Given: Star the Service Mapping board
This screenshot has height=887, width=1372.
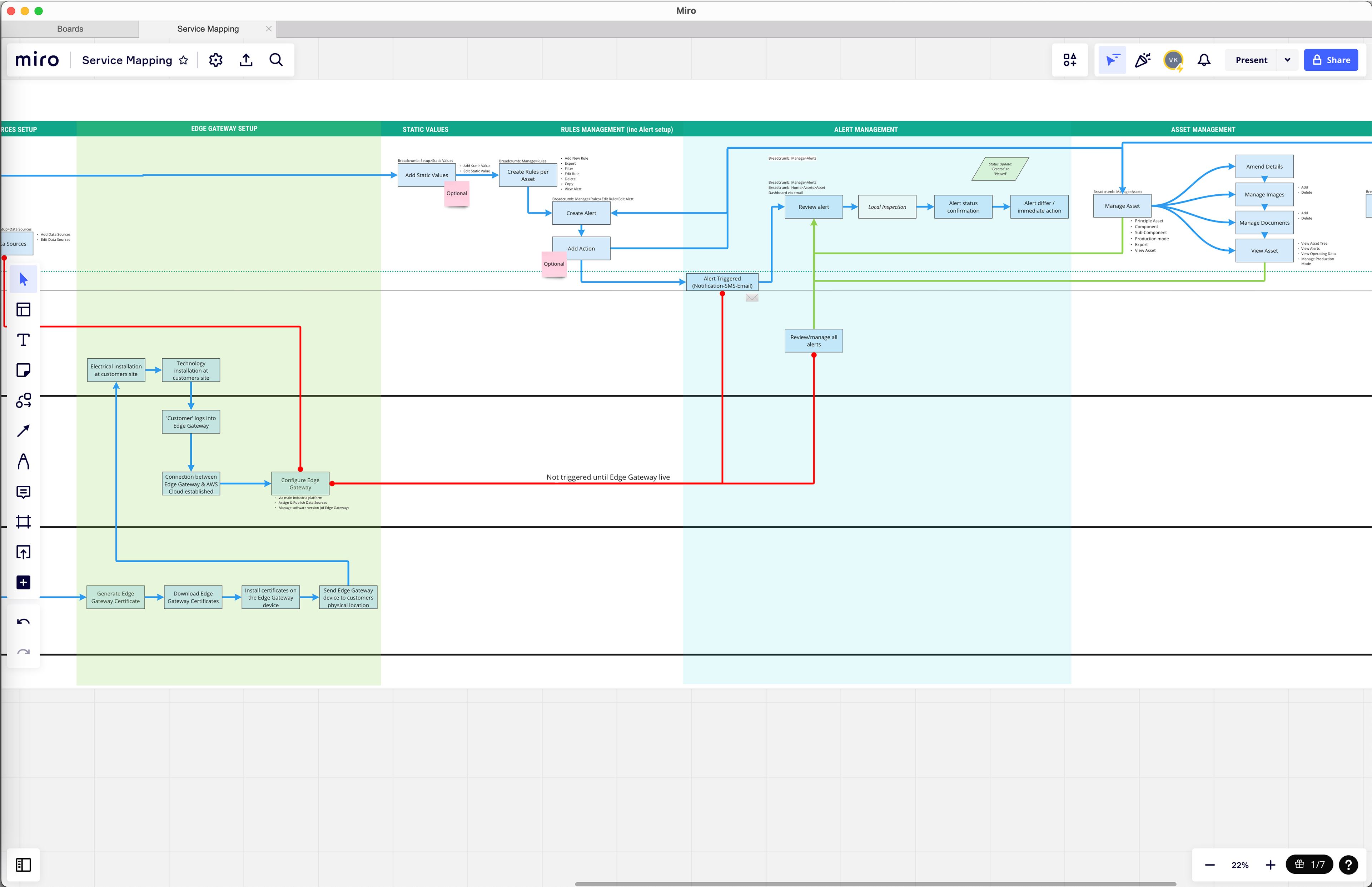Looking at the screenshot, I should click(183, 60).
